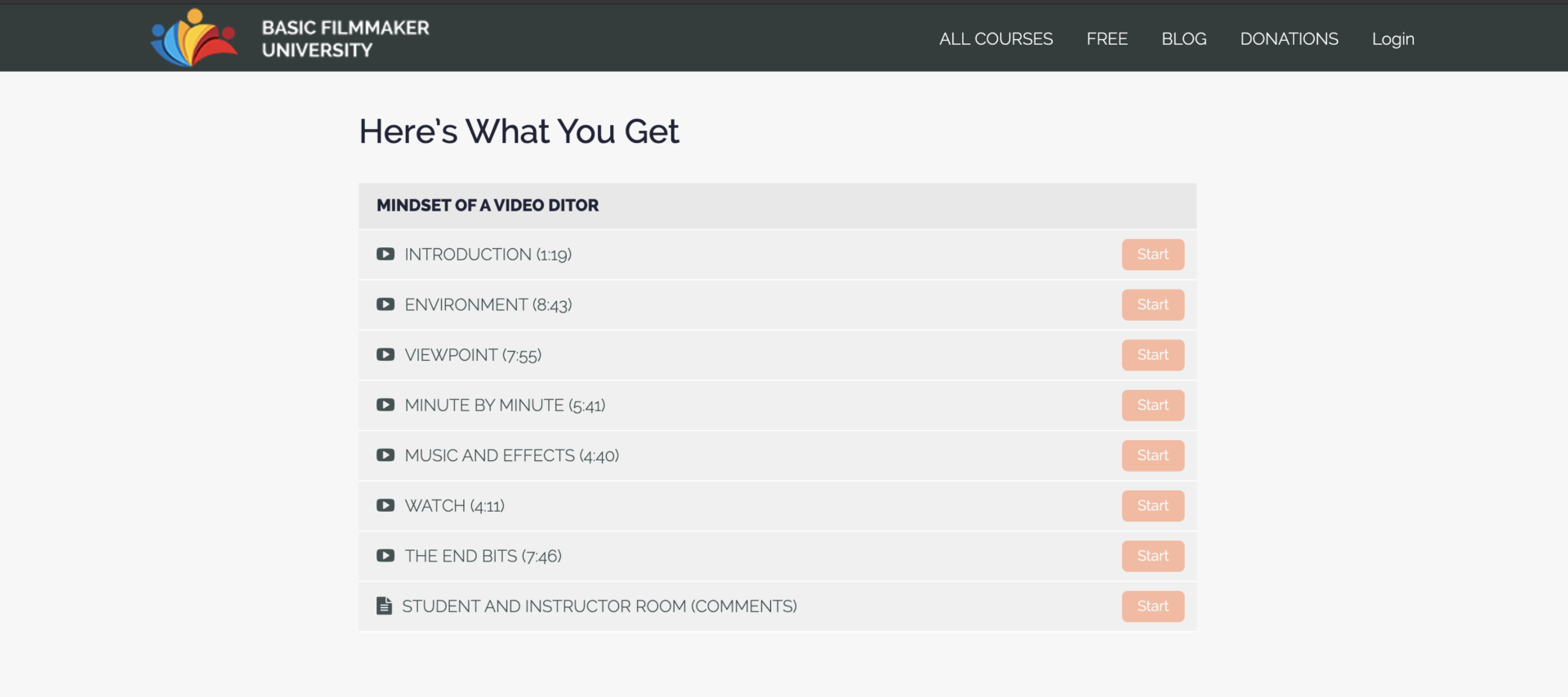Start the Student and Instructor Room comments
Screen dimensions: 1568x697
[x=1152, y=606]
